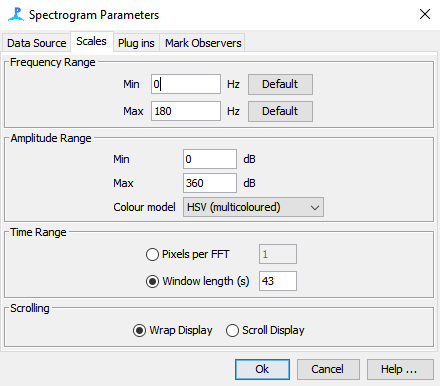Reset minimum frequency with Default button
This screenshot has width=440, height=386.
[x=280, y=84]
